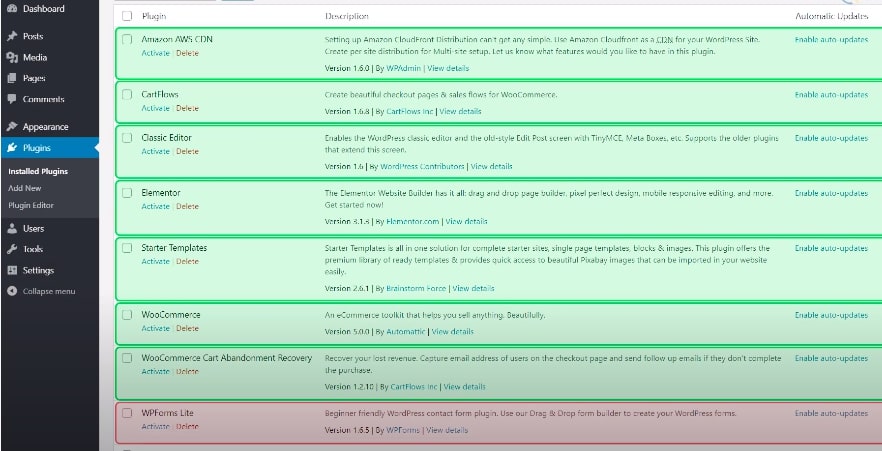Image resolution: width=882 pixels, height=451 pixels.
Task: Click the Description column header
Action: click(346, 17)
